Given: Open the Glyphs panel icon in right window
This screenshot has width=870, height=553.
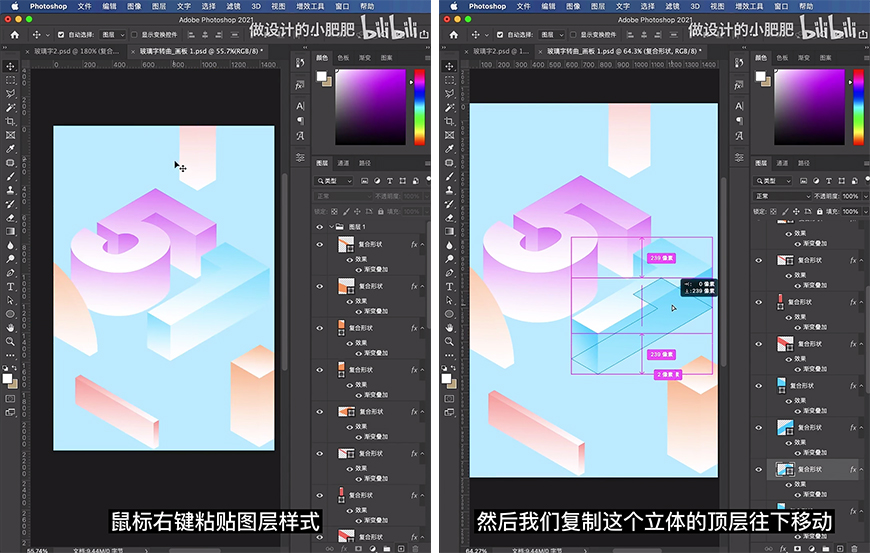Looking at the screenshot, I should pos(739,135).
